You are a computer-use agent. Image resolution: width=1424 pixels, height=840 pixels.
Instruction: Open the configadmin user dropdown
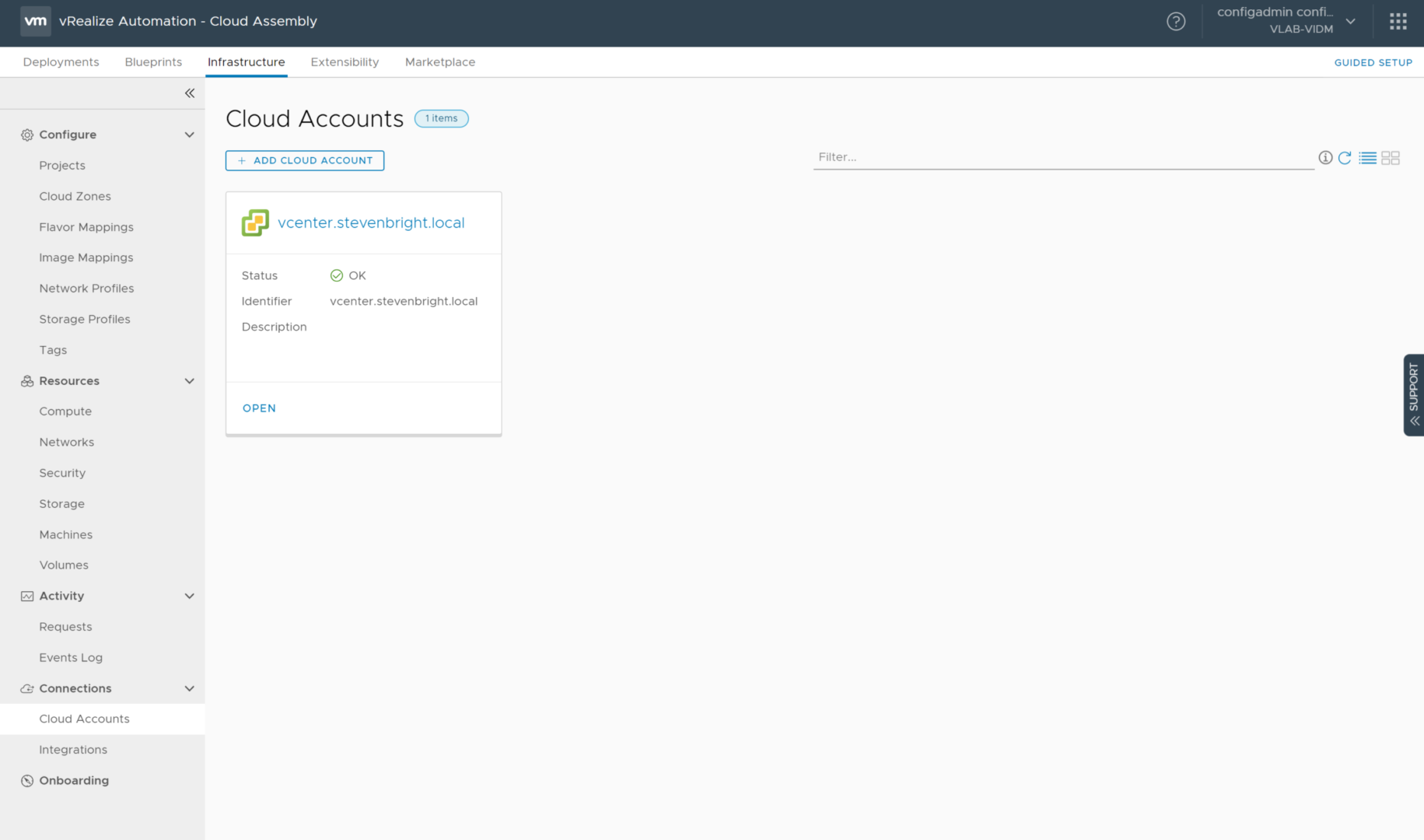coord(1351,22)
